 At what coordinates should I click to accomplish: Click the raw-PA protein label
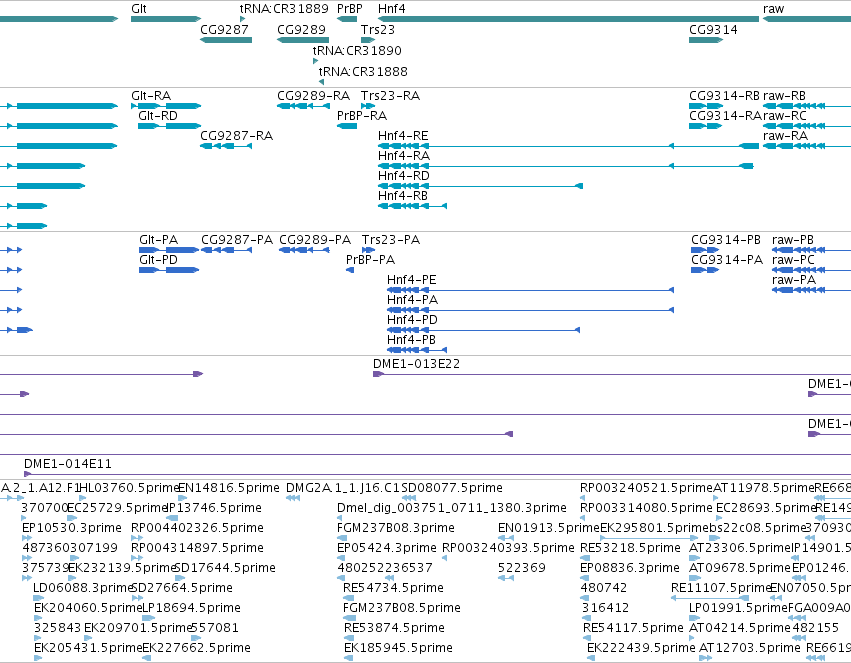coord(794,280)
